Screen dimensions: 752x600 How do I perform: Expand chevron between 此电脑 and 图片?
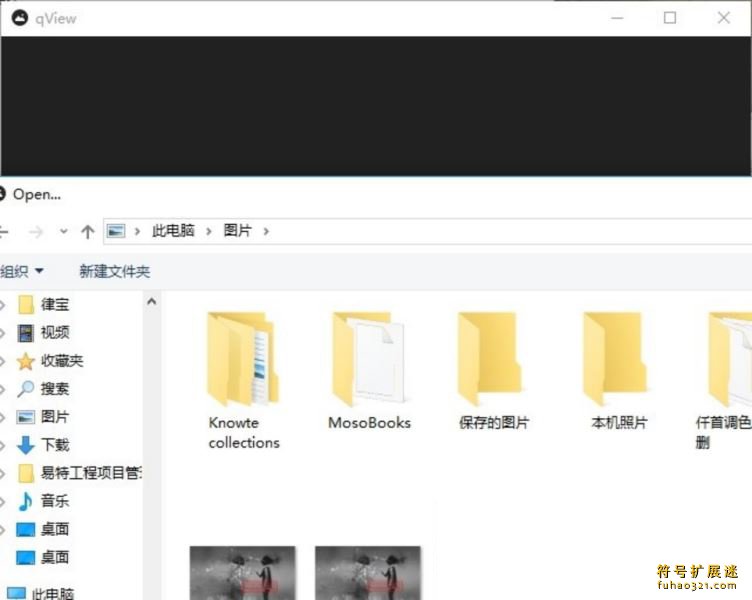click(x=209, y=232)
